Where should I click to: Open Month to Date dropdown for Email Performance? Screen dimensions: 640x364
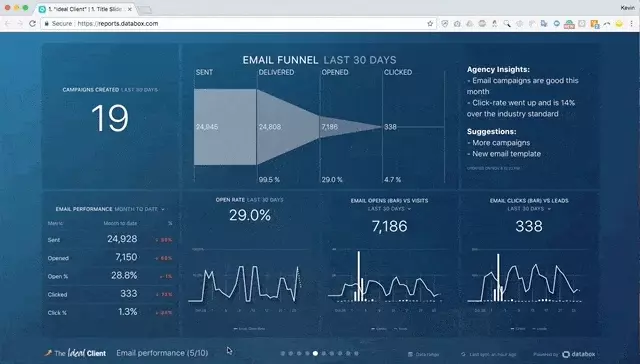coord(162,209)
